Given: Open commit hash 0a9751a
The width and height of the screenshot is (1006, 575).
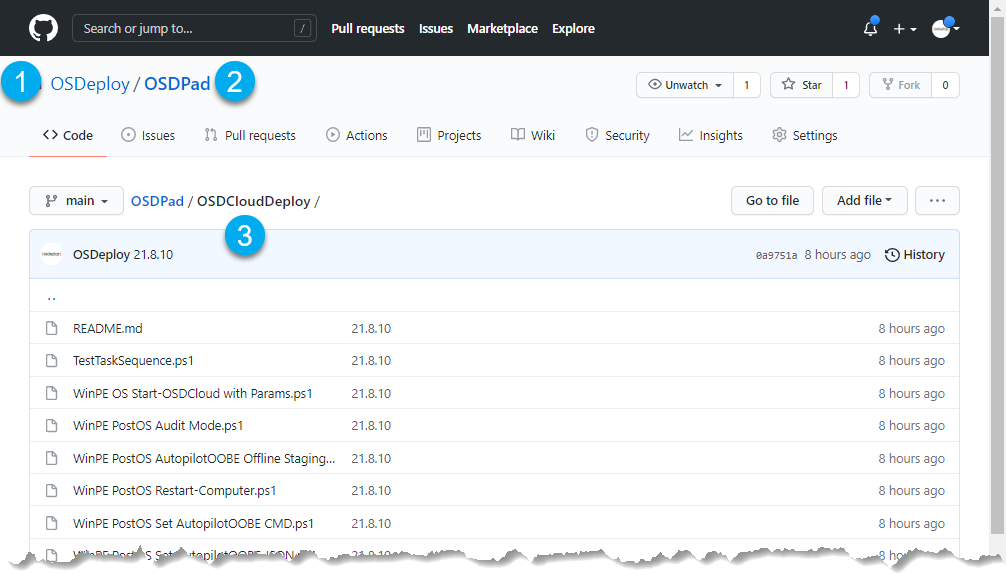Looking at the screenshot, I should (x=776, y=255).
